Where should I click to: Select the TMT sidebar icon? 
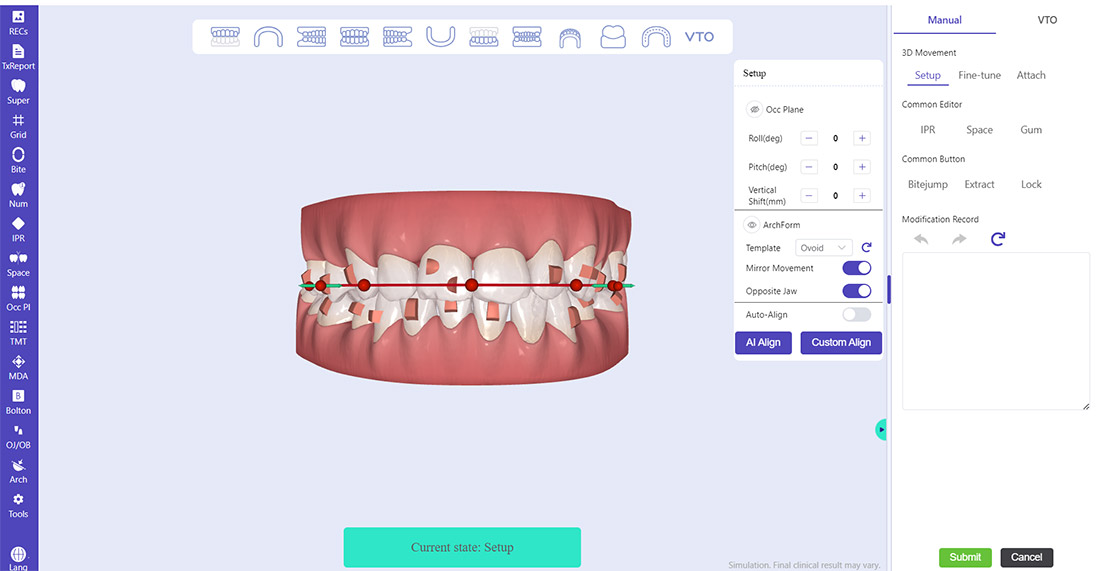point(18,332)
